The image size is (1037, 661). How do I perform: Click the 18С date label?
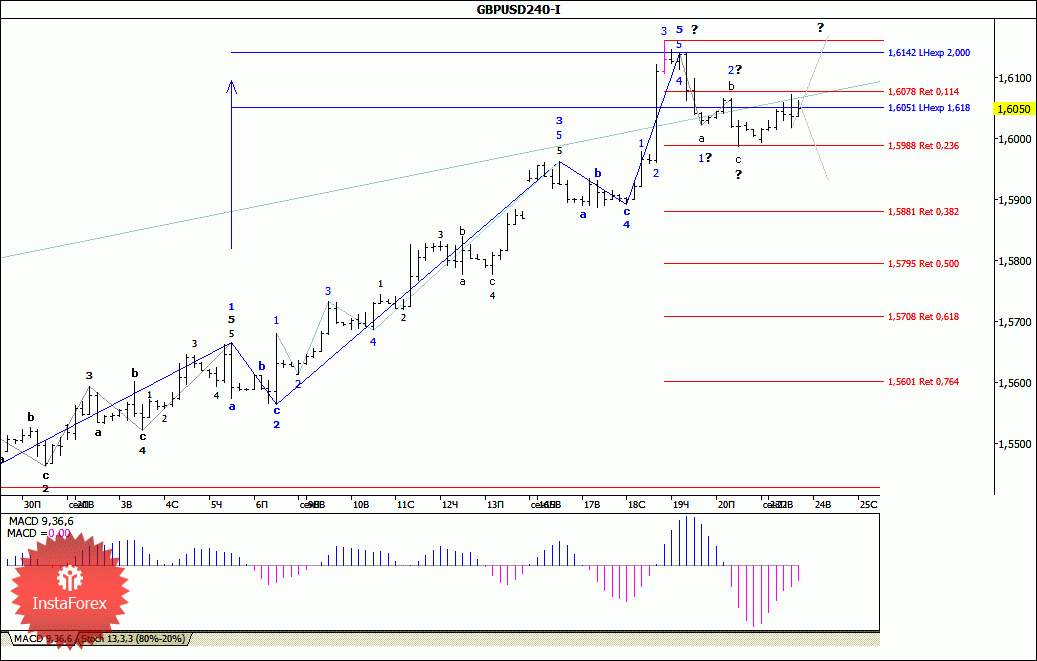(636, 505)
